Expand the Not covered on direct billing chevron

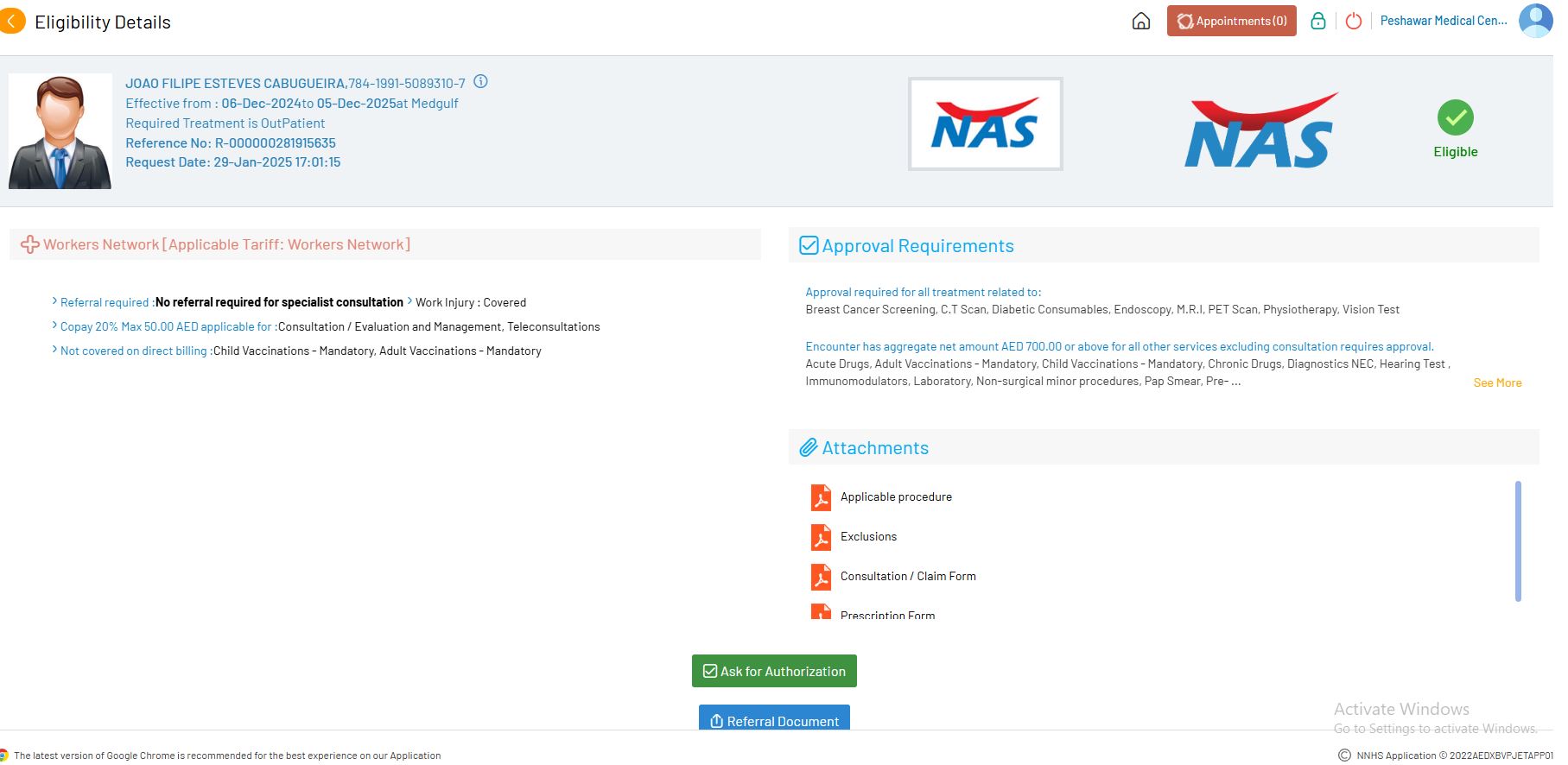point(54,350)
